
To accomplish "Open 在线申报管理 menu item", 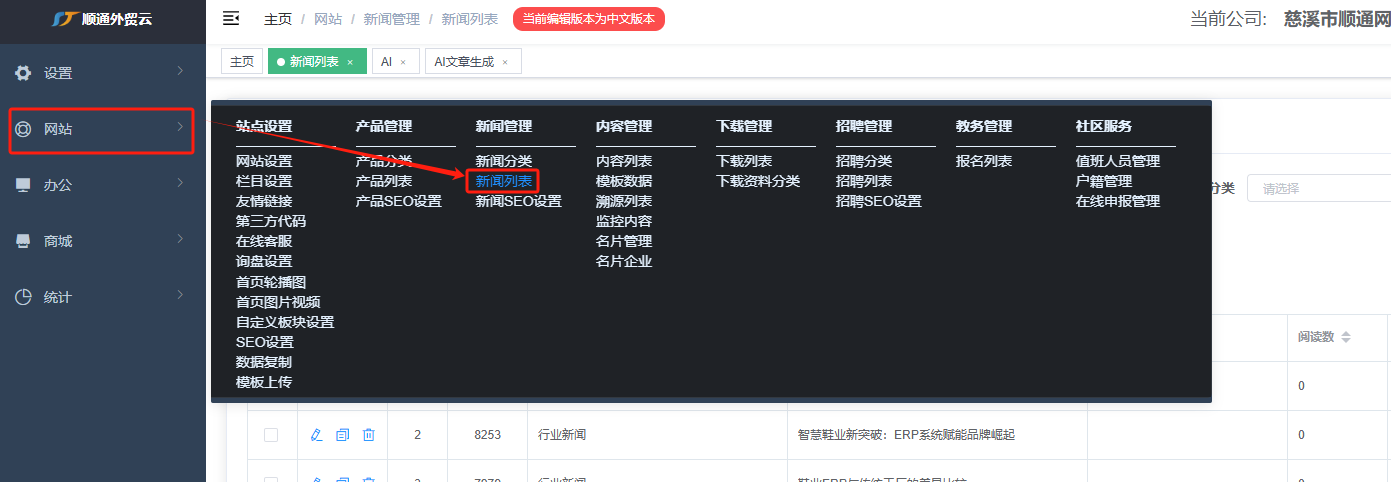I will pos(1118,201).
